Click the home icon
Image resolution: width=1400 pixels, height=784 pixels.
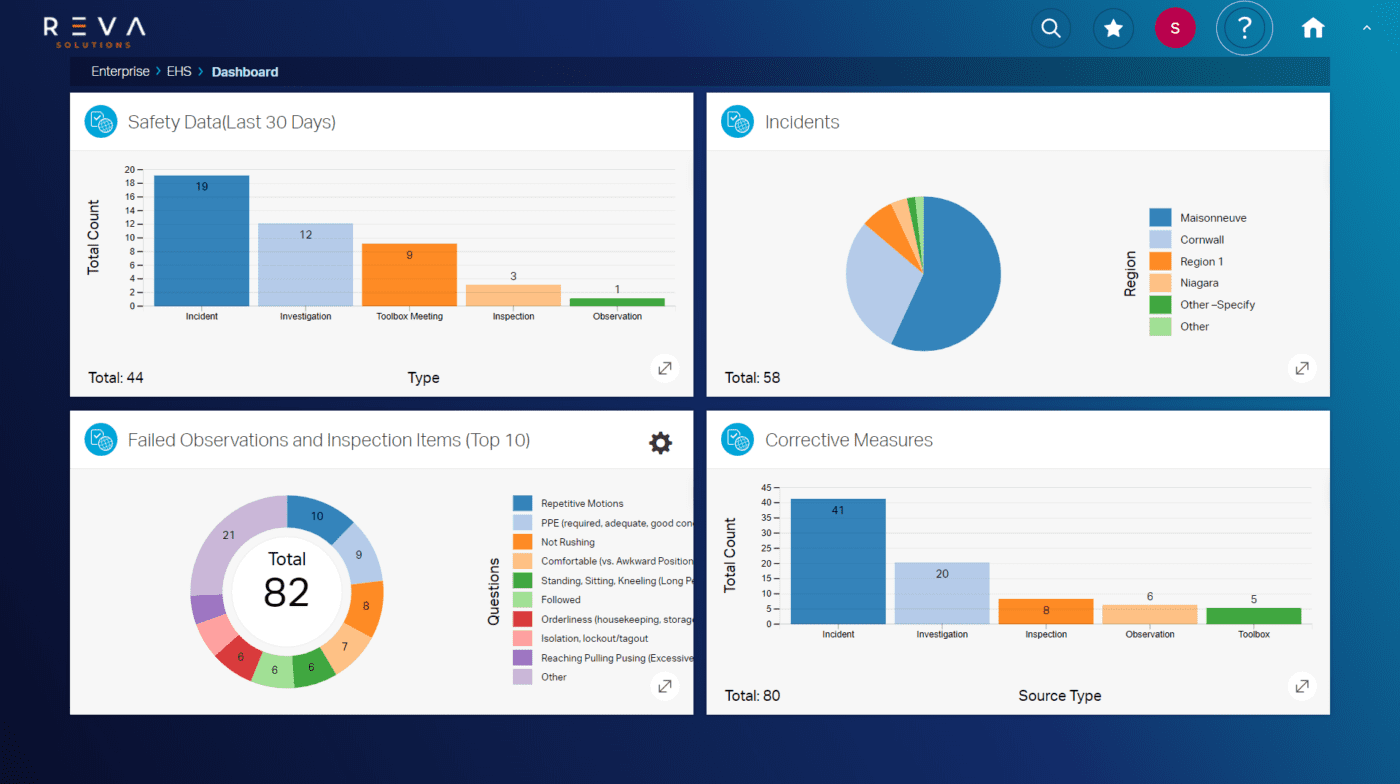(1312, 28)
